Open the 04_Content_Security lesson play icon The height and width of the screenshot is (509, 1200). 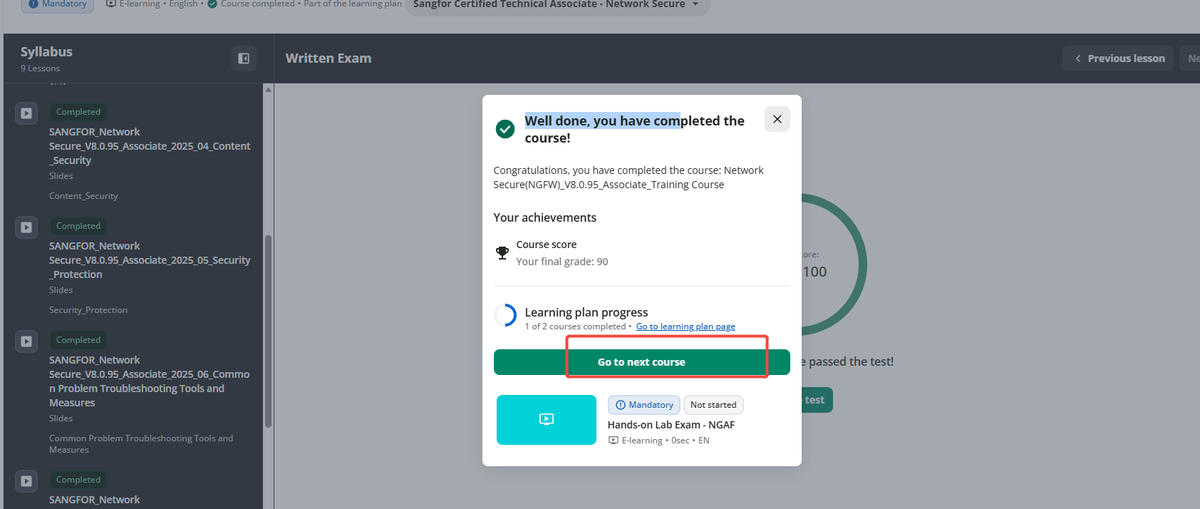tap(26, 114)
